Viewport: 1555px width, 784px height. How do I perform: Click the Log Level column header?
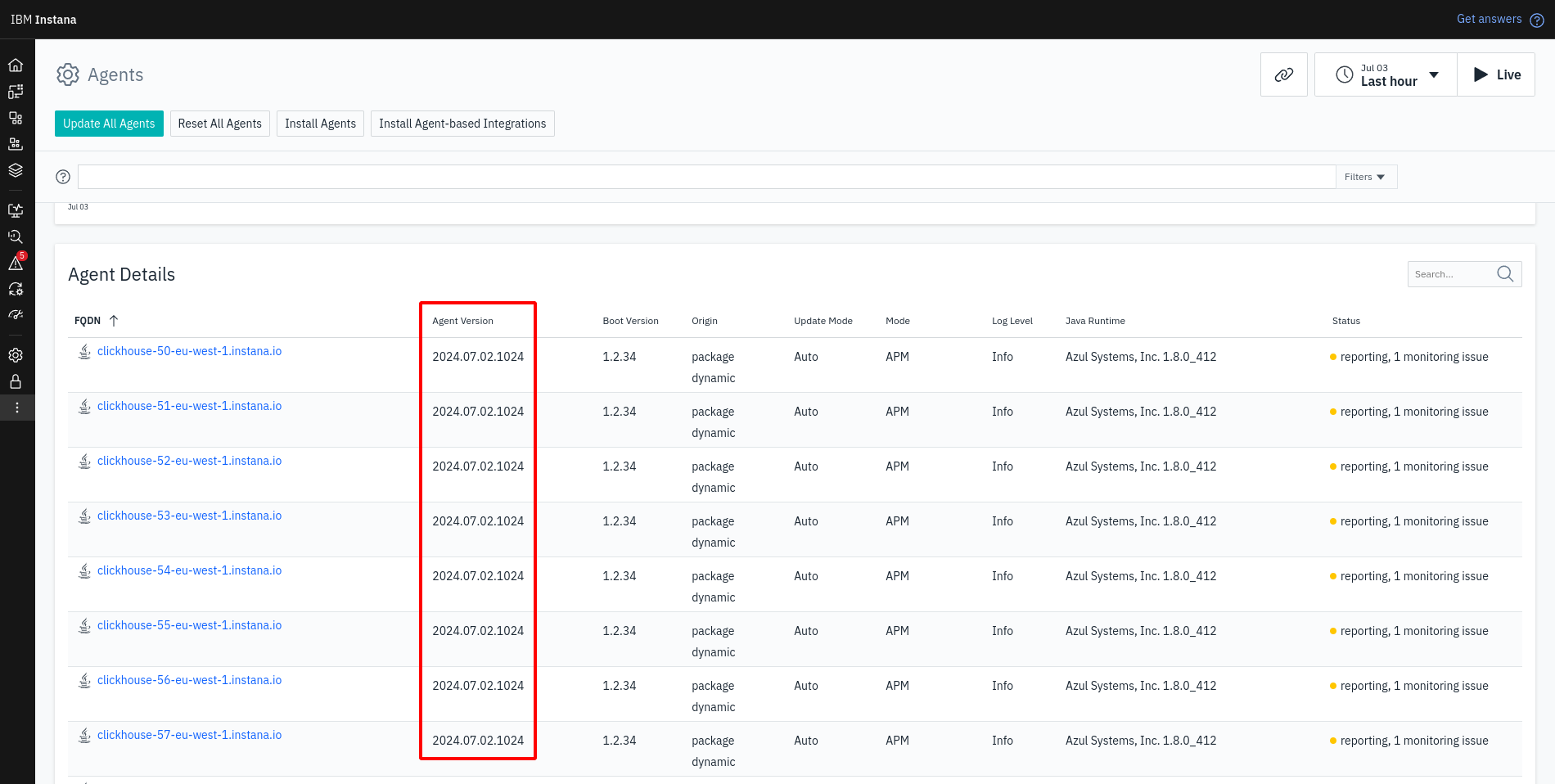click(1012, 321)
